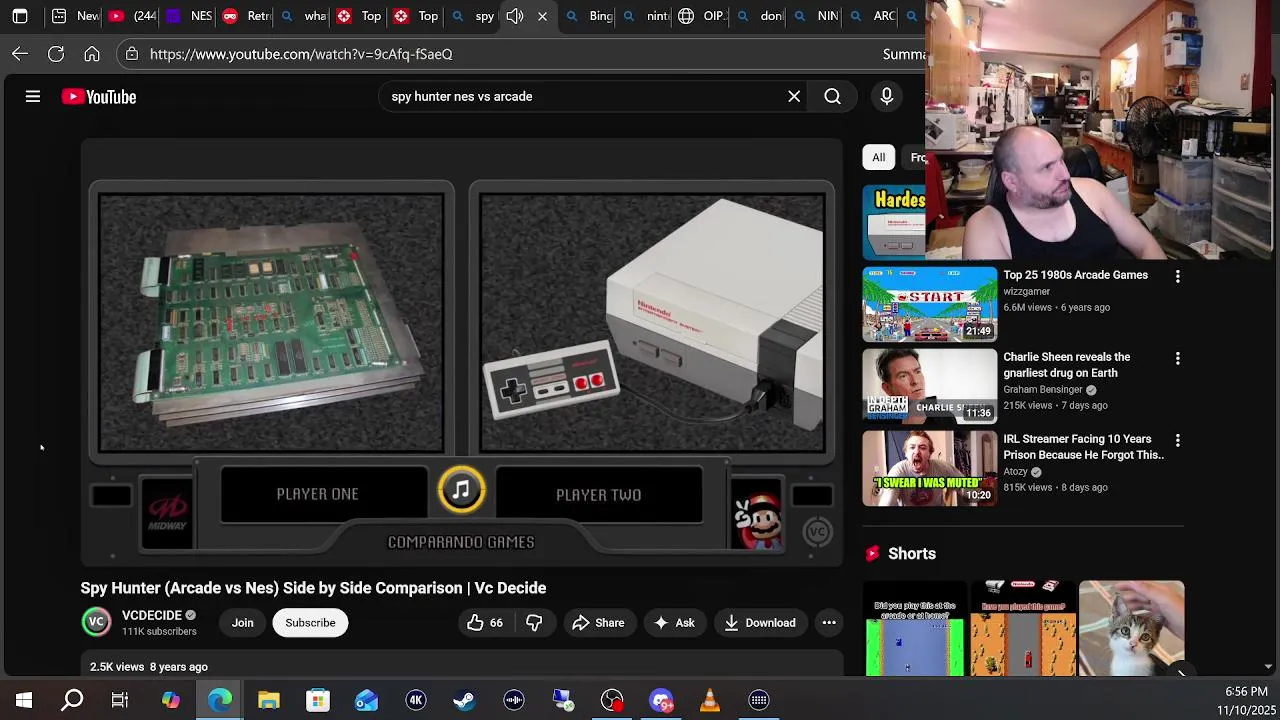The height and width of the screenshot is (720, 1280).
Task: Click the search field text 'spy hunter nes vs arcade'
Action: pos(462,97)
